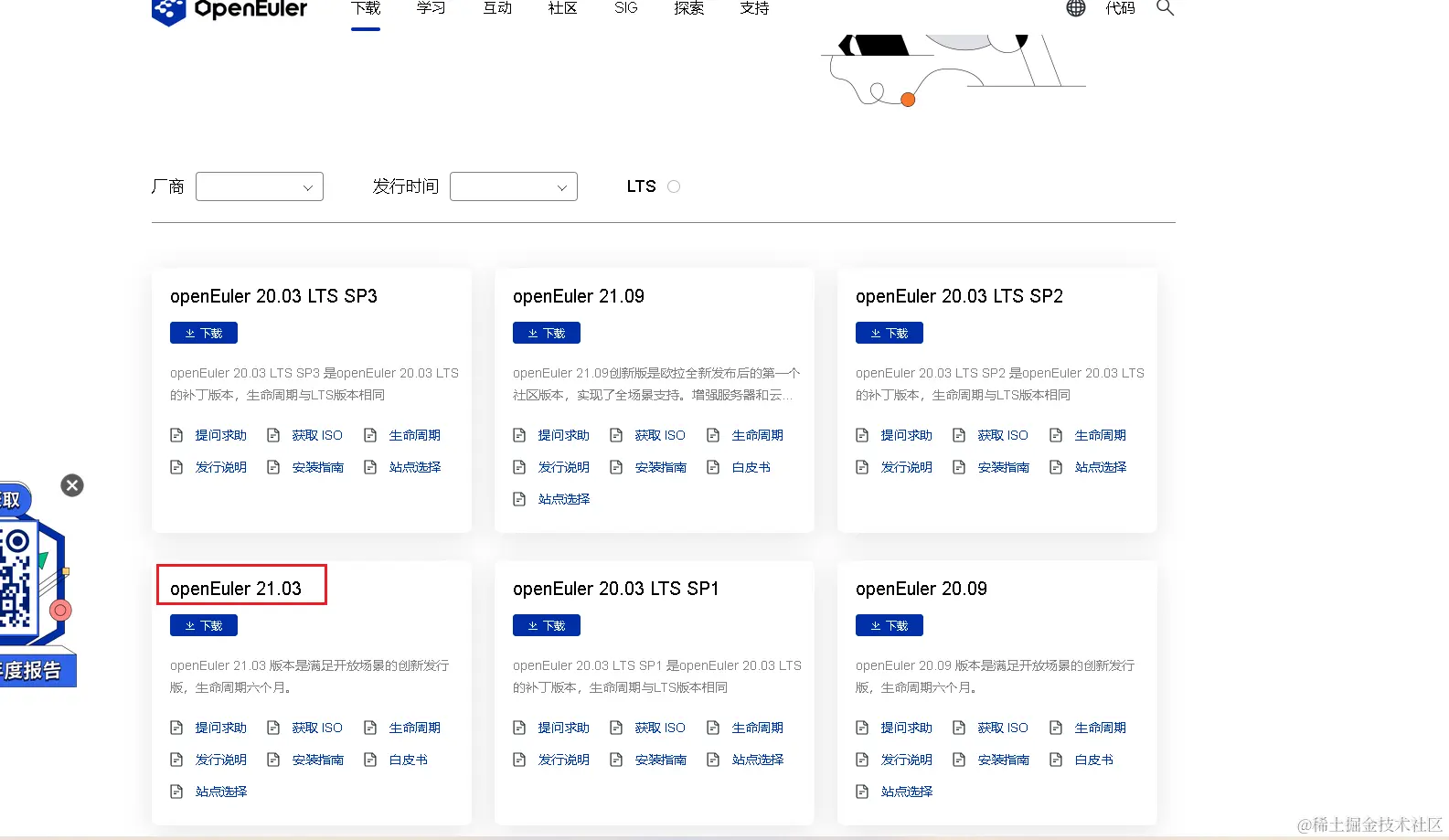Download openEuler 21.09
This screenshot has height=840, width=1449.
coord(547,333)
